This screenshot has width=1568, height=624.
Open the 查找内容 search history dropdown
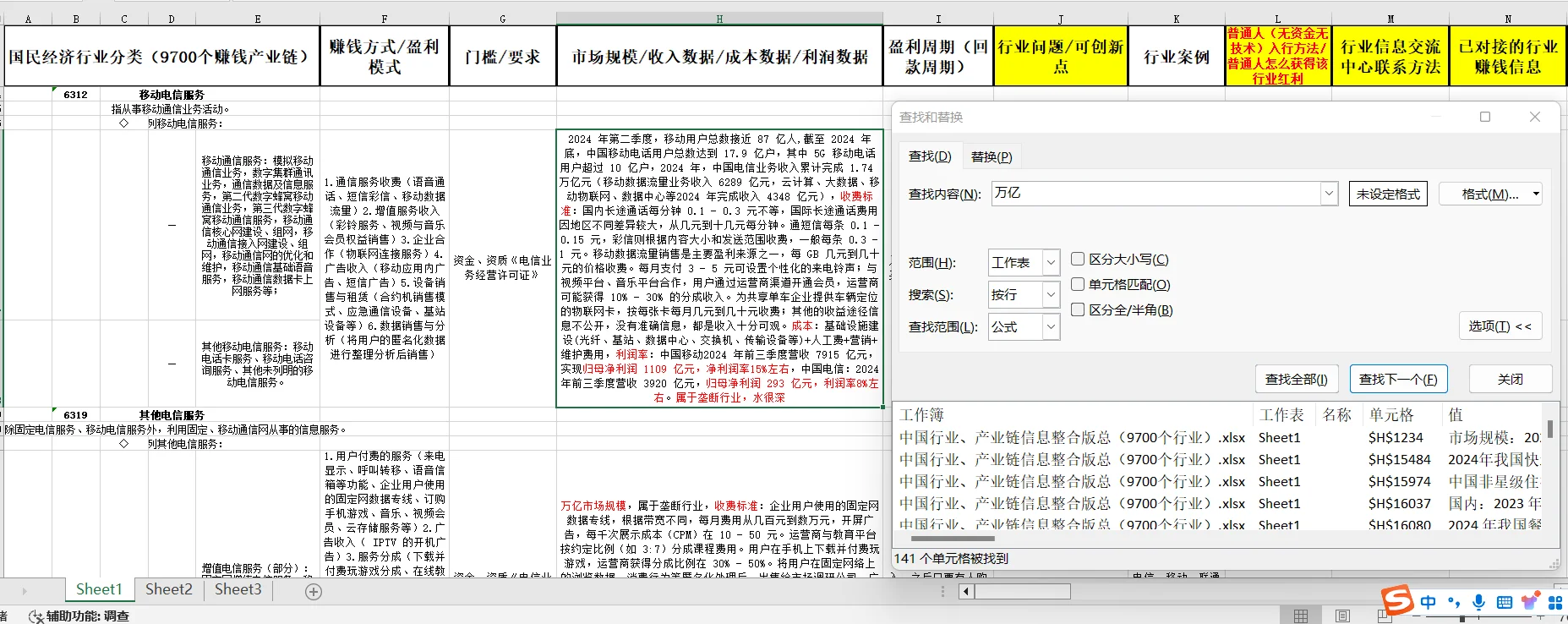click(x=1329, y=194)
